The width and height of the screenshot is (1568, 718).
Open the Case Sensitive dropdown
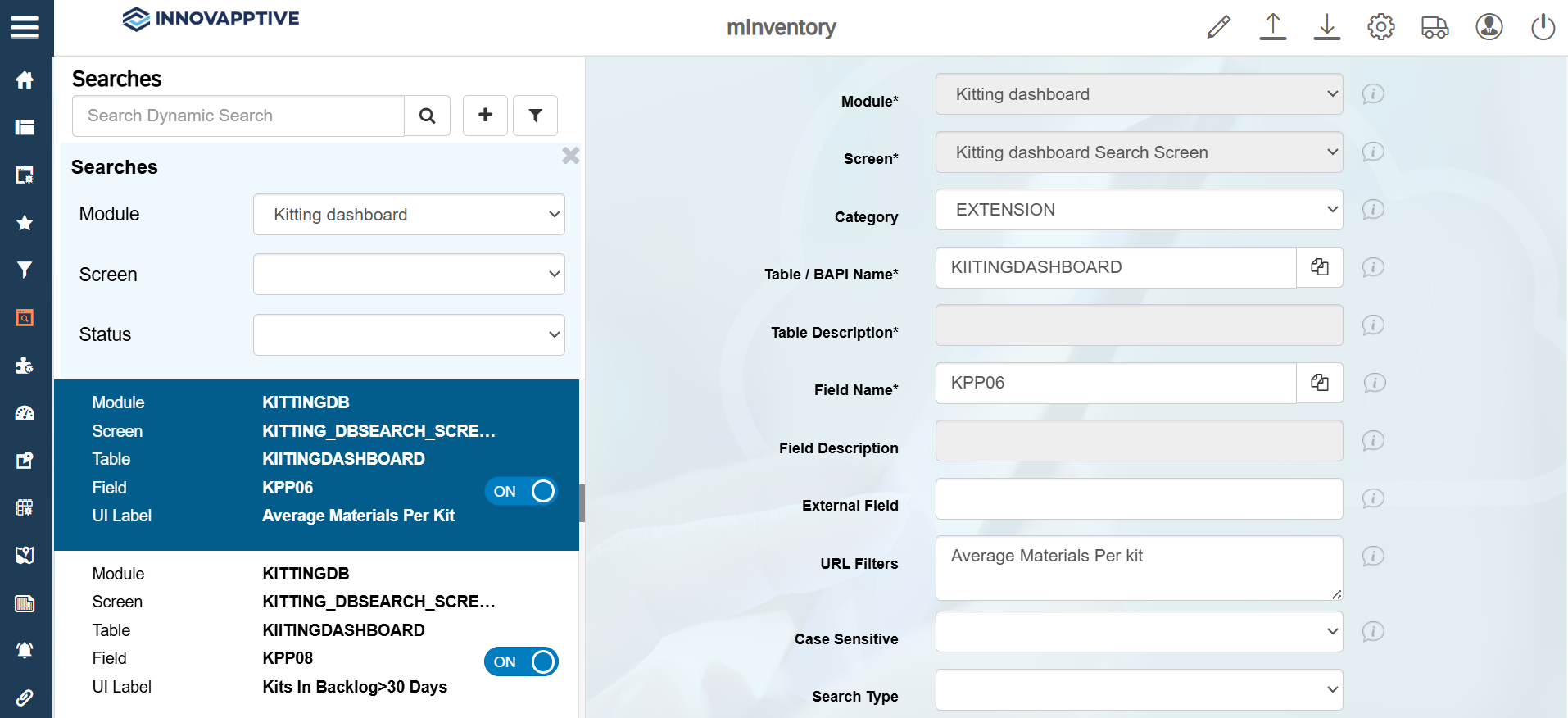[1138, 632]
